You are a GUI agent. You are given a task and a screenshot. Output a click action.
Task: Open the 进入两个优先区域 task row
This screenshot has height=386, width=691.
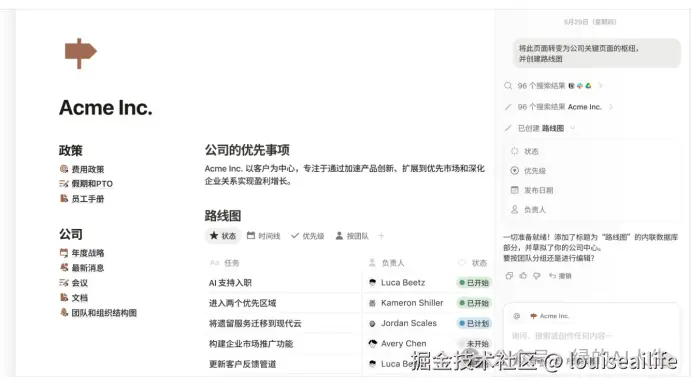(x=242, y=303)
